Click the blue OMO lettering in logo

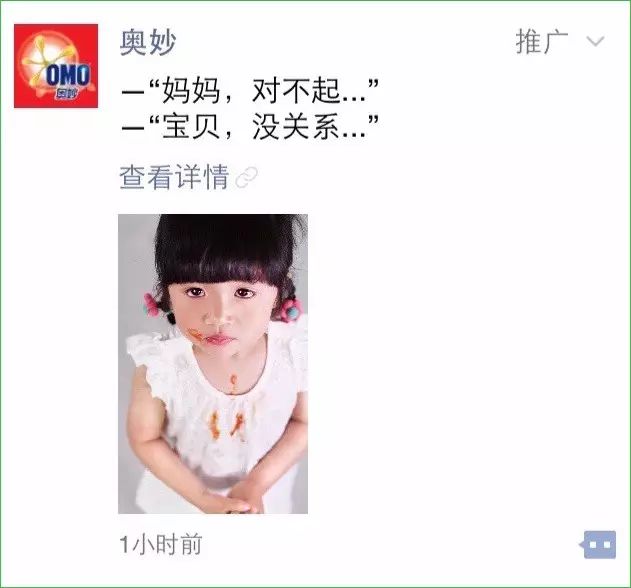[67, 75]
